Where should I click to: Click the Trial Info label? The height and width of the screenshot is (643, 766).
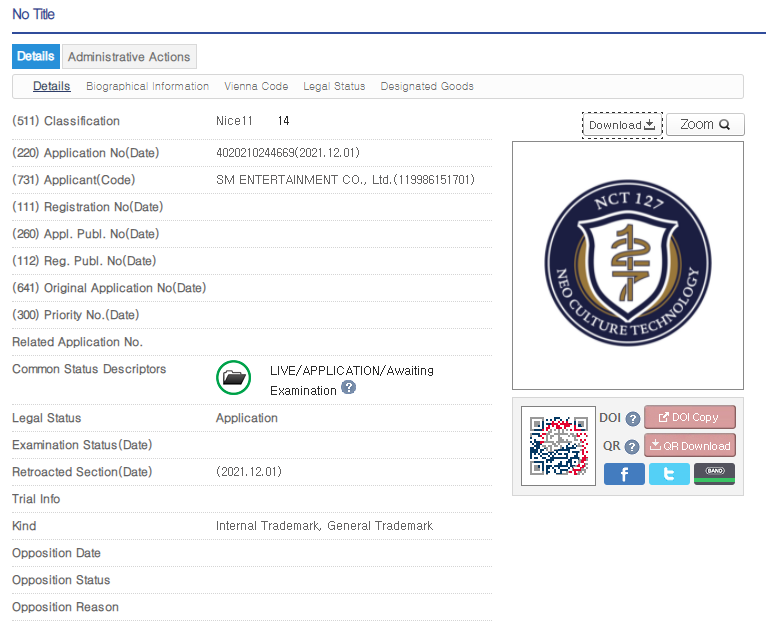point(36,499)
